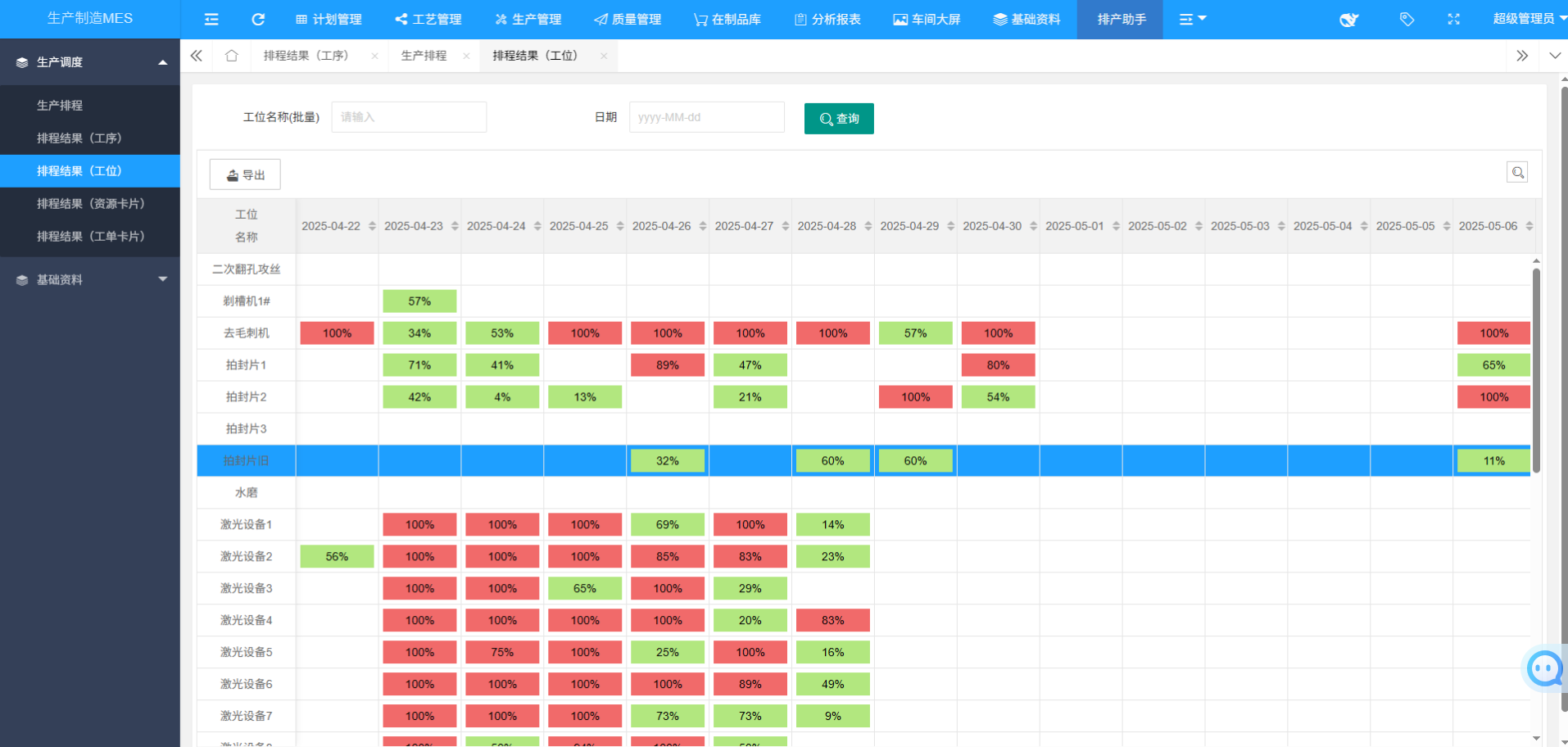Select the red 100% cell for 去毛刺机 on 2025-04-22
1568x747 pixels.
click(x=337, y=333)
